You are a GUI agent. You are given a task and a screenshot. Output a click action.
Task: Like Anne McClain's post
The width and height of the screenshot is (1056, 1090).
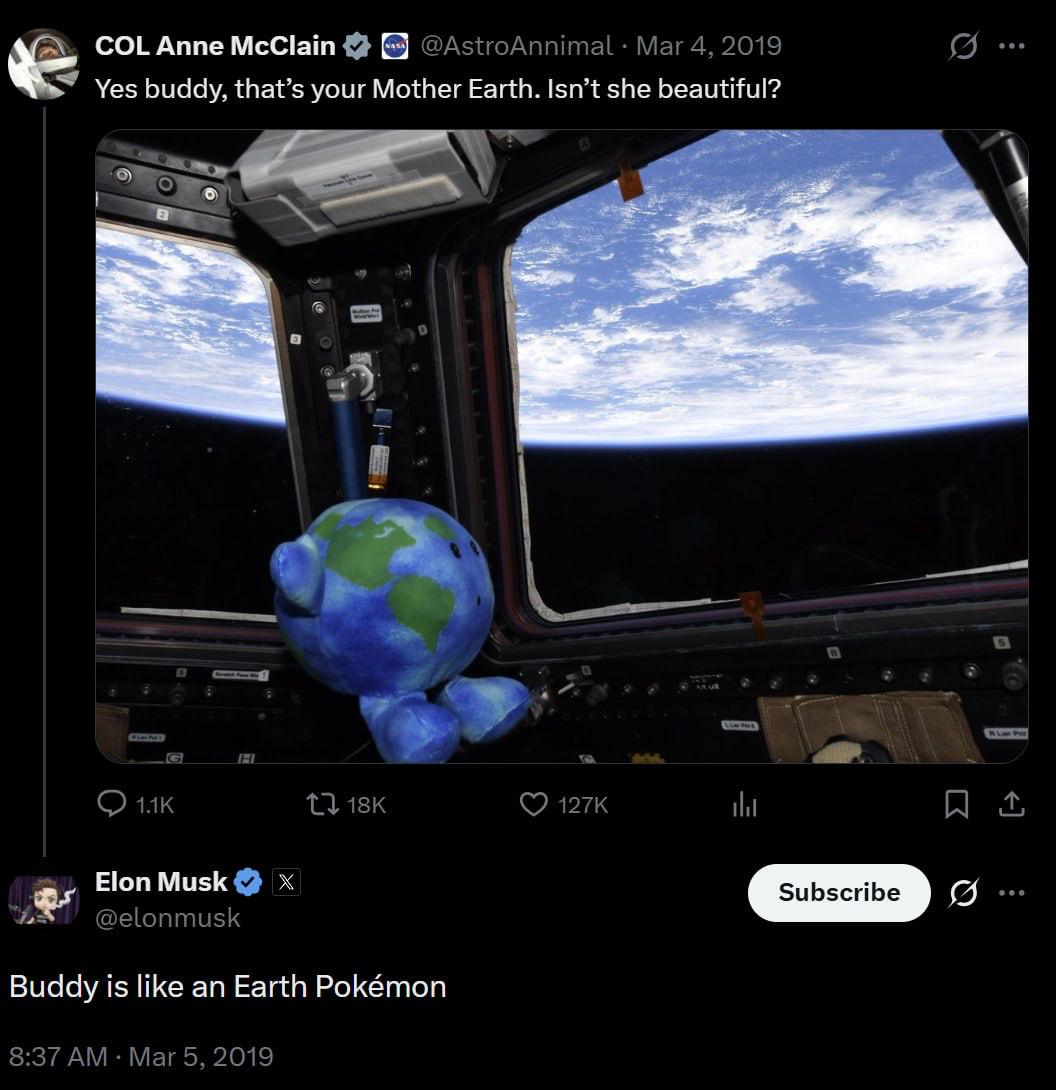point(533,804)
